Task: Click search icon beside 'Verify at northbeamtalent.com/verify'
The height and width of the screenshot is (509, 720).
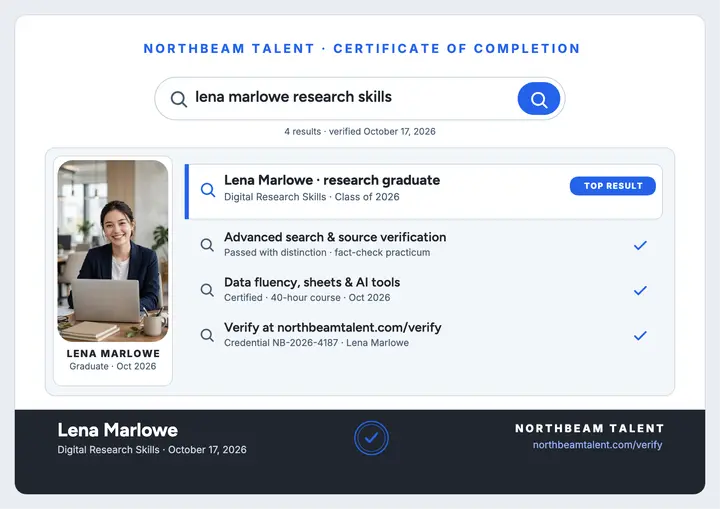Action: (x=207, y=335)
